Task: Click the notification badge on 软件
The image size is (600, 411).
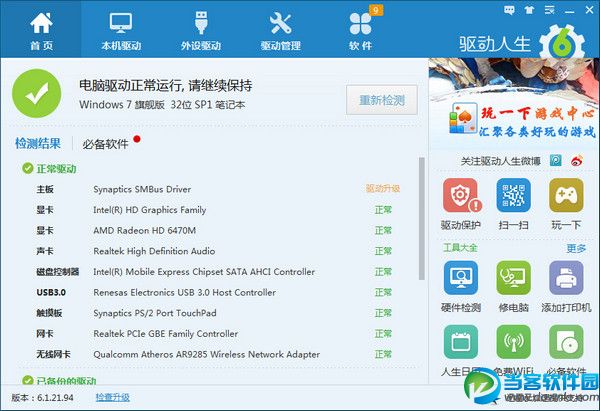Action: click(x=376, y=10)
